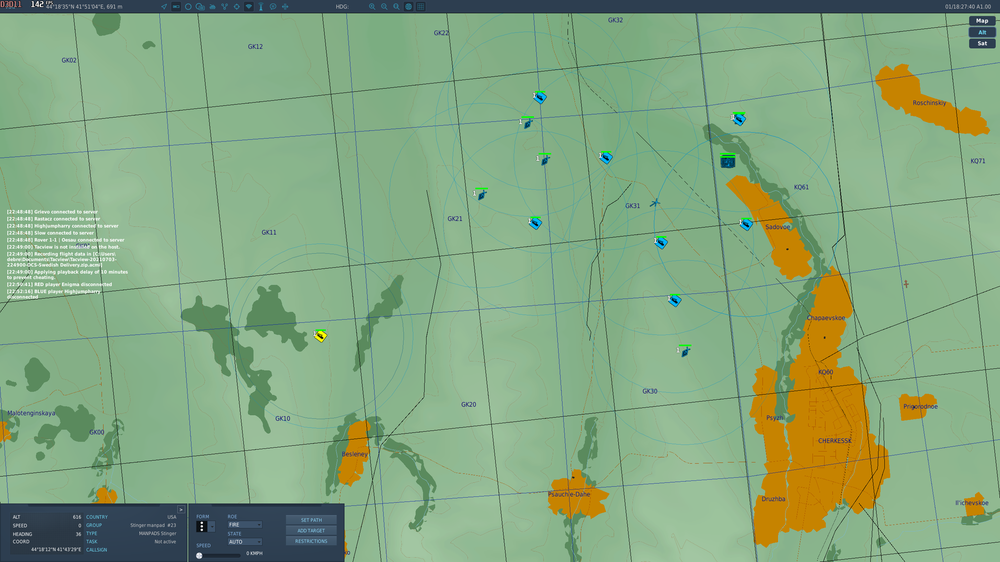The width and height of the screenshot is (1000, 562).
Task: Click the GK21 grid label
Action: click(x=455, y=219)
